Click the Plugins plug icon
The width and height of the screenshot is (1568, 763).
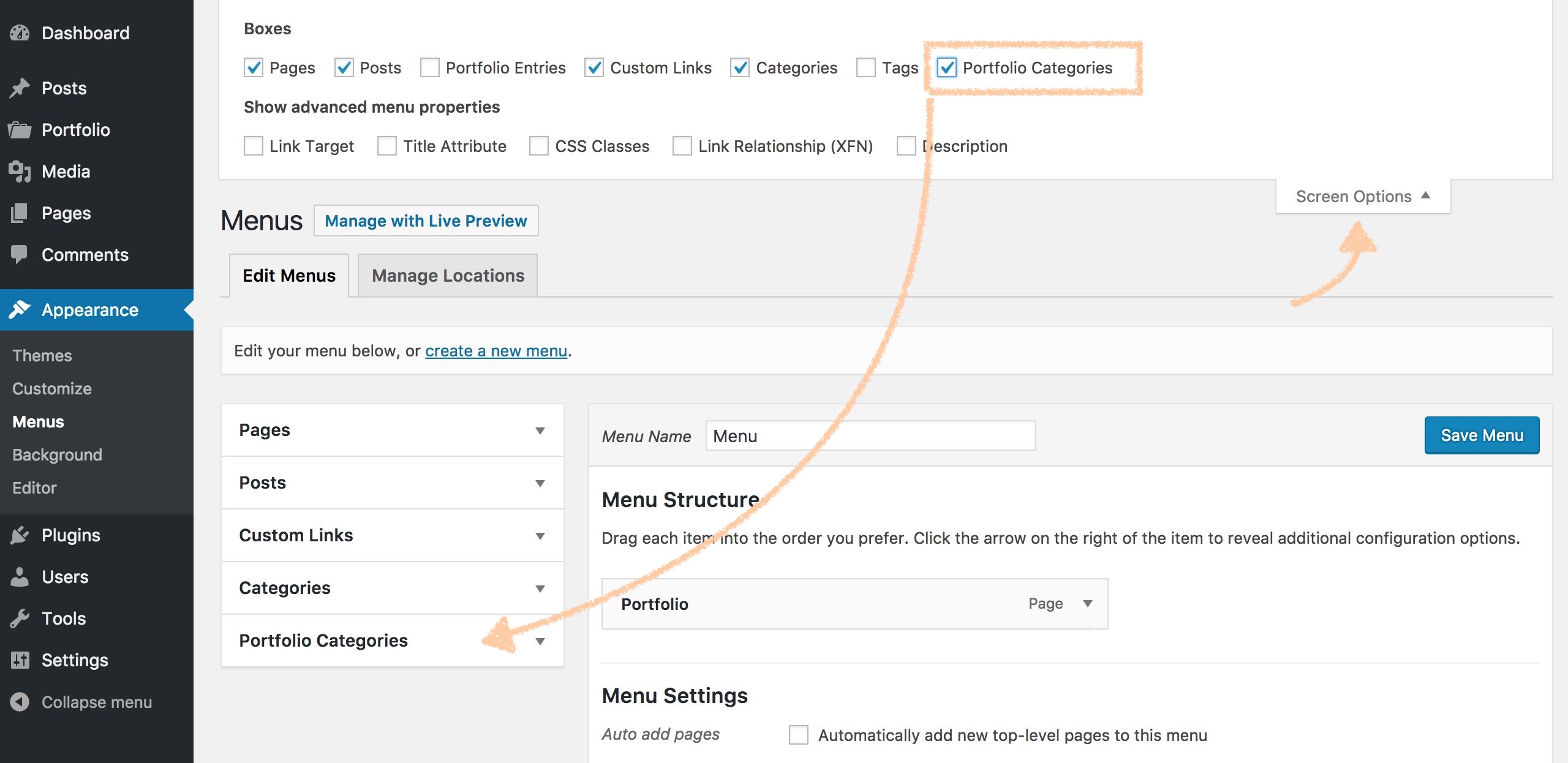(20, 535)
